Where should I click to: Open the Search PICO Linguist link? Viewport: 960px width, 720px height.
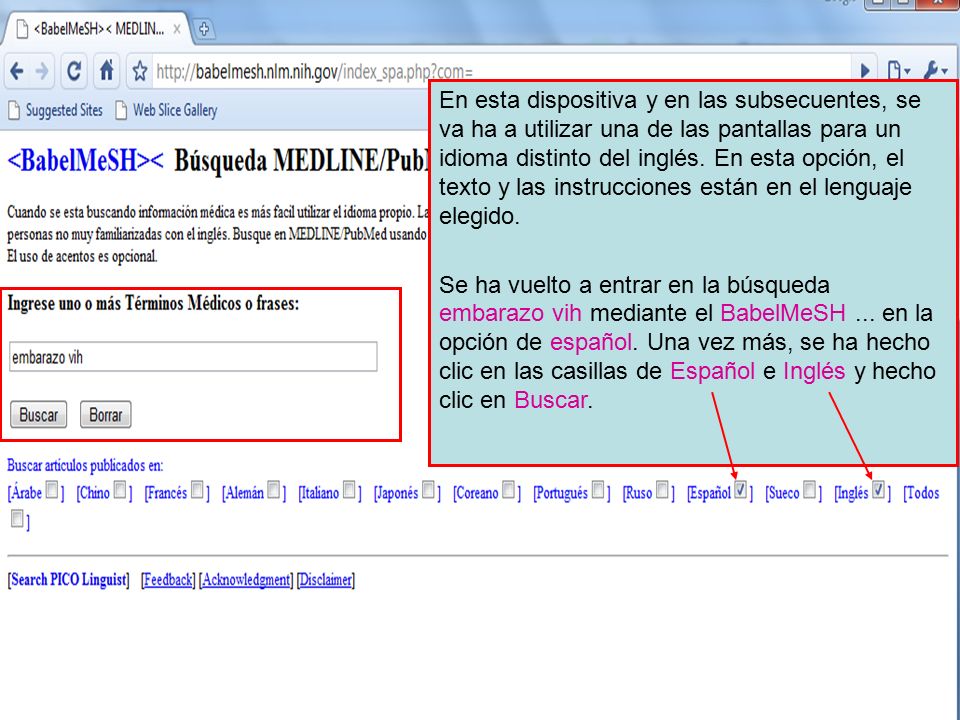pyautogui.click(x=69, y=580)
